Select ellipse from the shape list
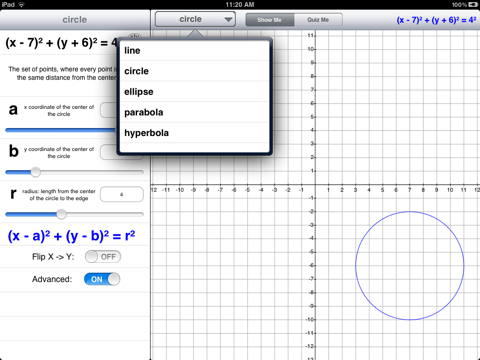The image size is (480, 360). click(x=194, y=92)
